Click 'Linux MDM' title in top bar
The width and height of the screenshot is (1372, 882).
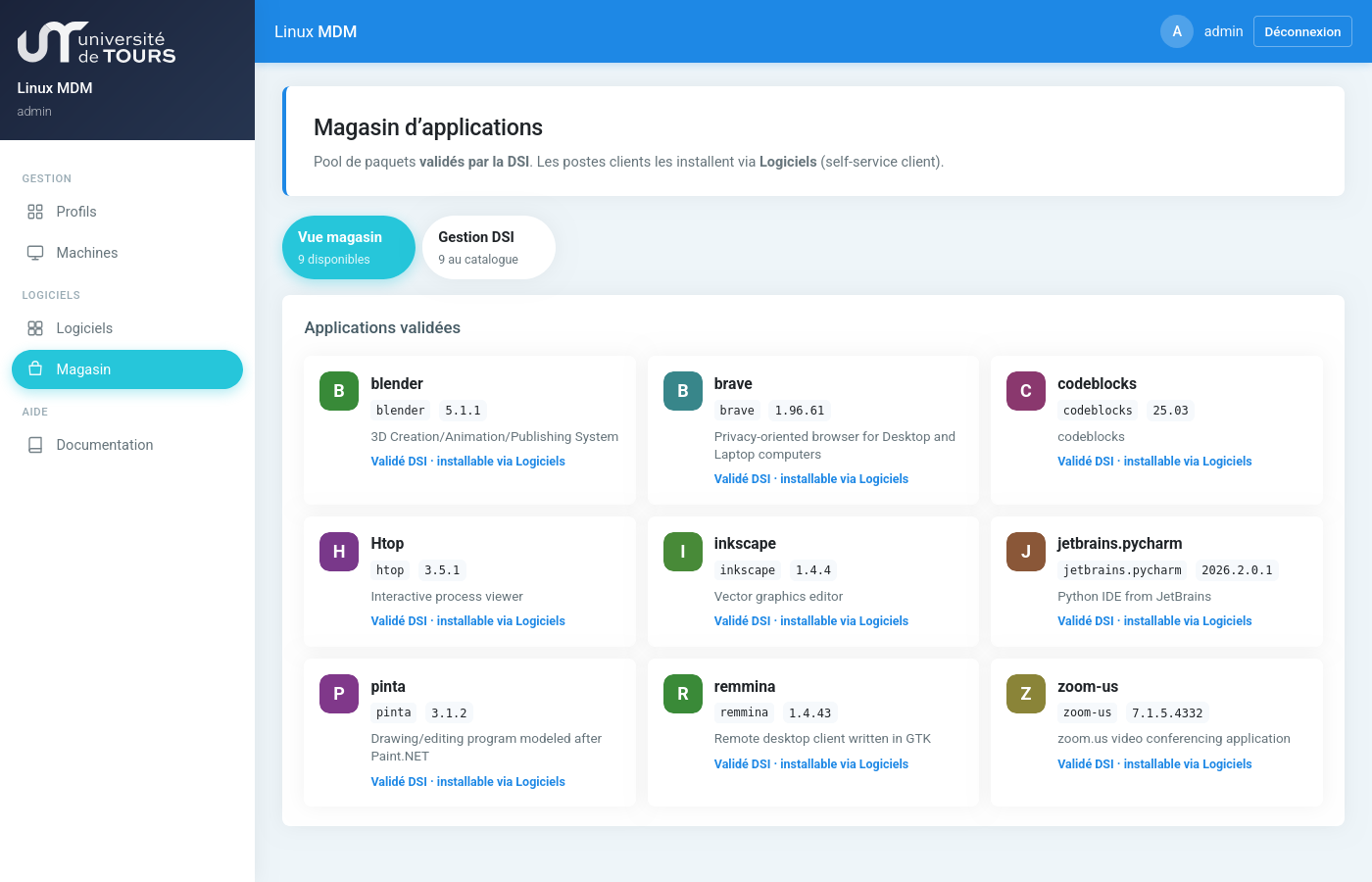click(x=316, y=31)
